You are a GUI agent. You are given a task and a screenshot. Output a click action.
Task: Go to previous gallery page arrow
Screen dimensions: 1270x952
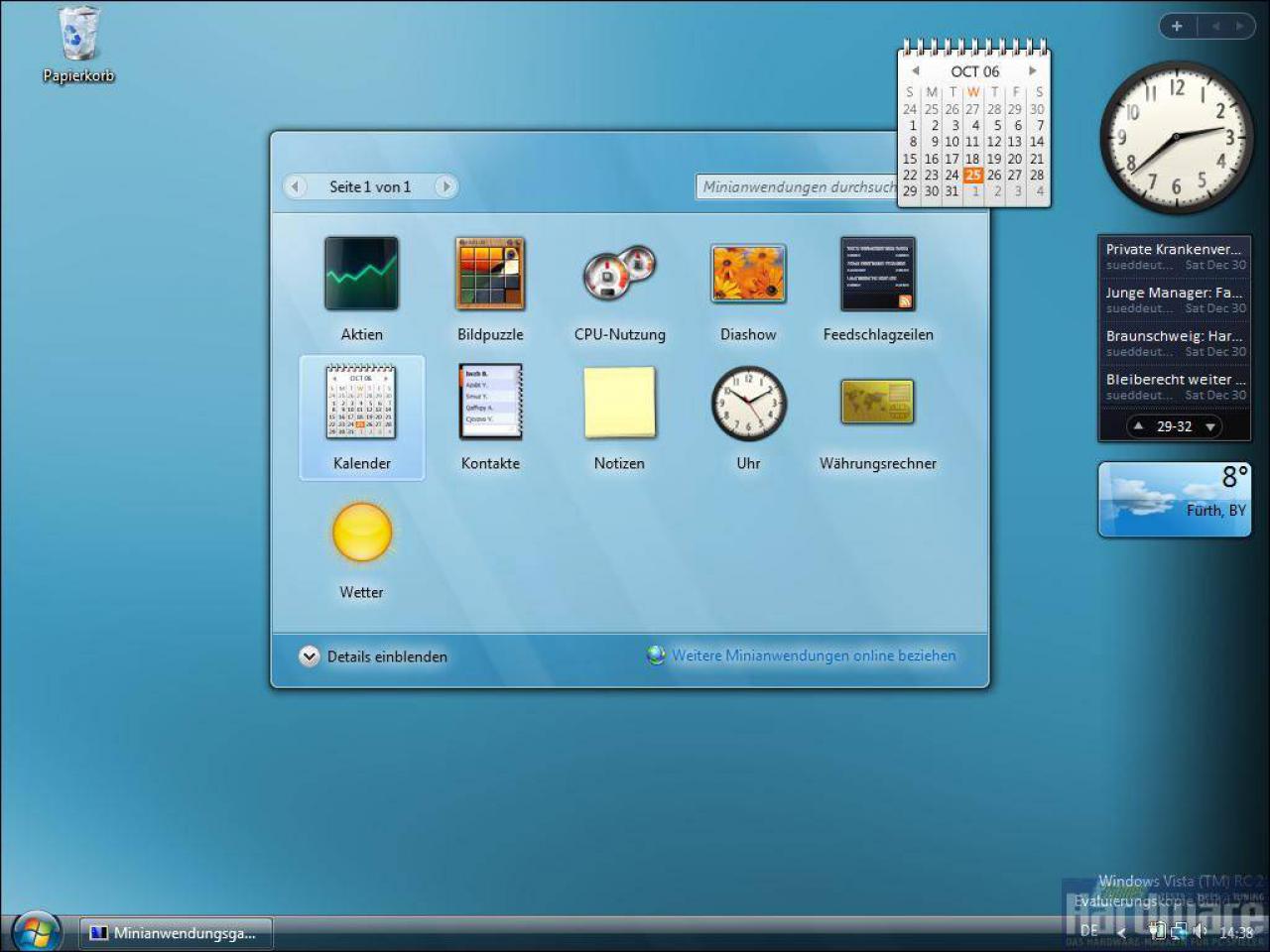pos(295,186)
